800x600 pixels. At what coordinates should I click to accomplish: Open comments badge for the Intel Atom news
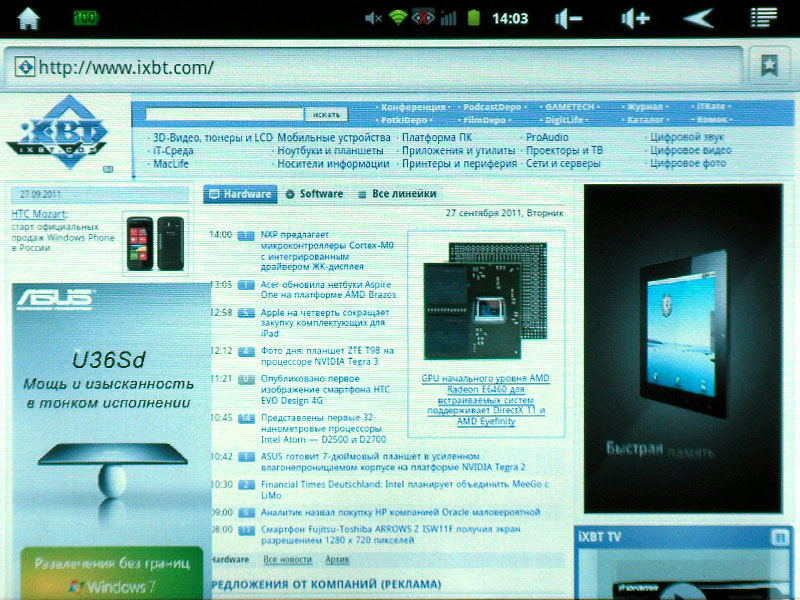point(246,418)
